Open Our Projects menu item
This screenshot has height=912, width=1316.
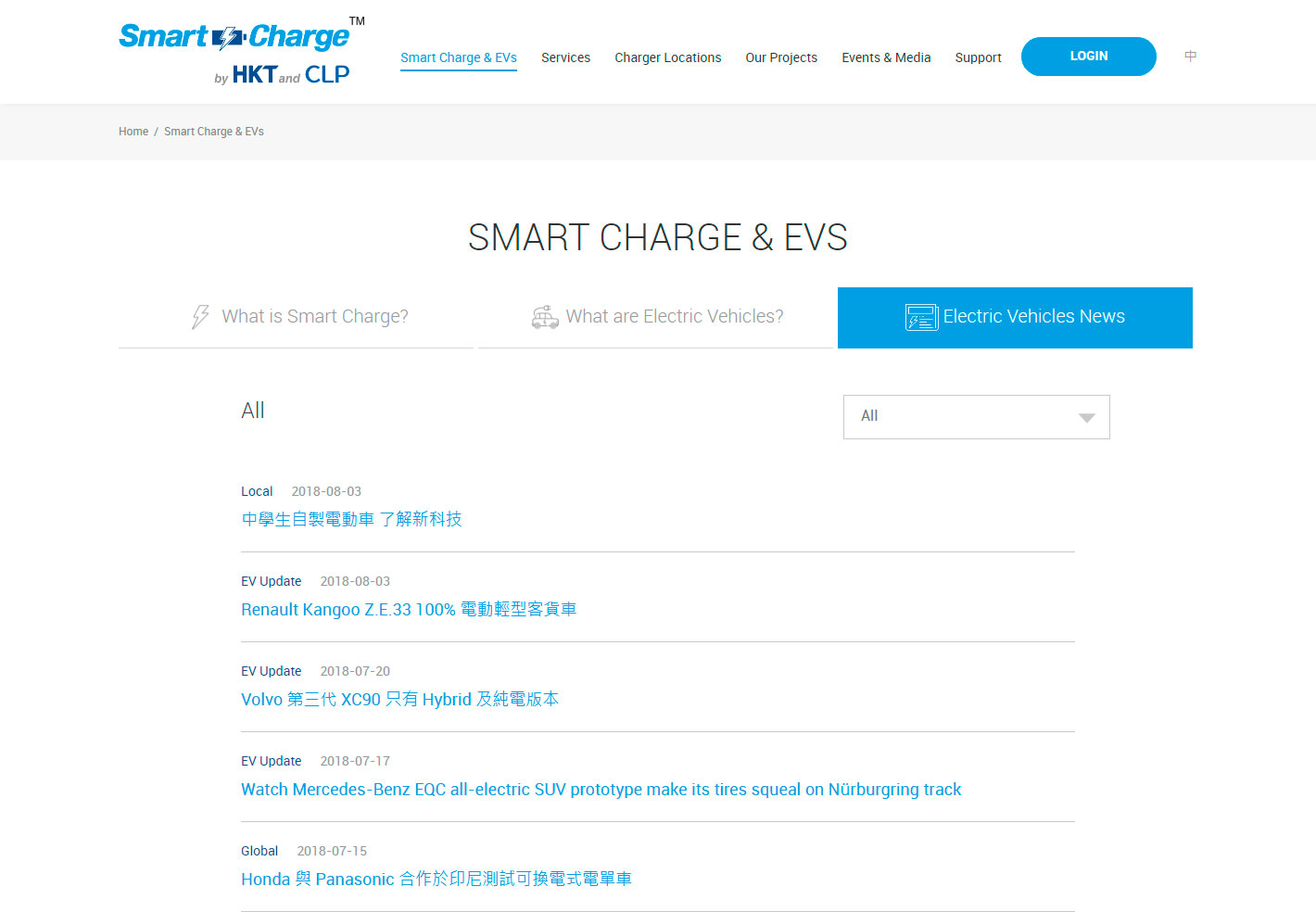[781, 57]
